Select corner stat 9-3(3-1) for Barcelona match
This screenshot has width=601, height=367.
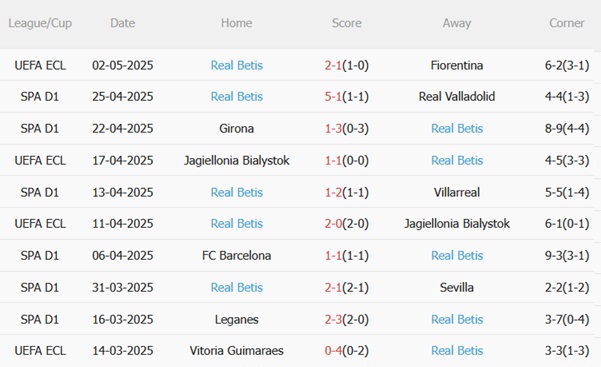pyautogui.click(x=567, y=255)
